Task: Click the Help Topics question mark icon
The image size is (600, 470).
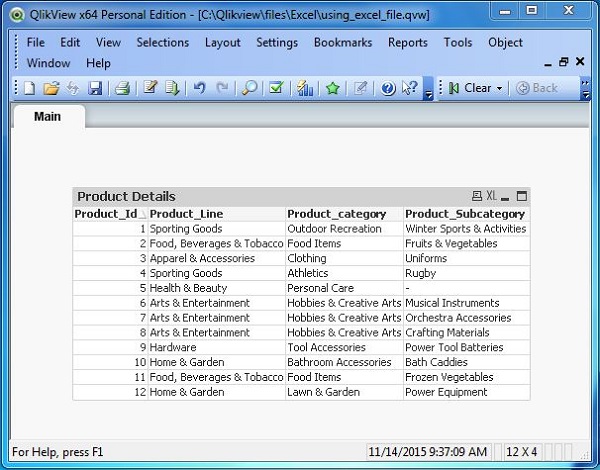Action: (388, 88)
